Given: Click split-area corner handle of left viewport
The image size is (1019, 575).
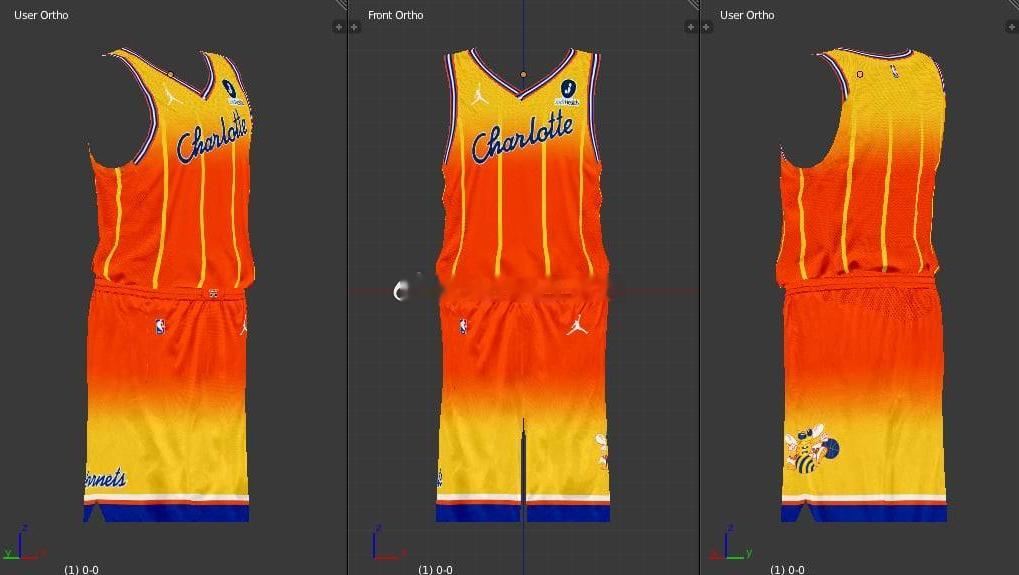Looking at the screenshot, I should (341, 5).
